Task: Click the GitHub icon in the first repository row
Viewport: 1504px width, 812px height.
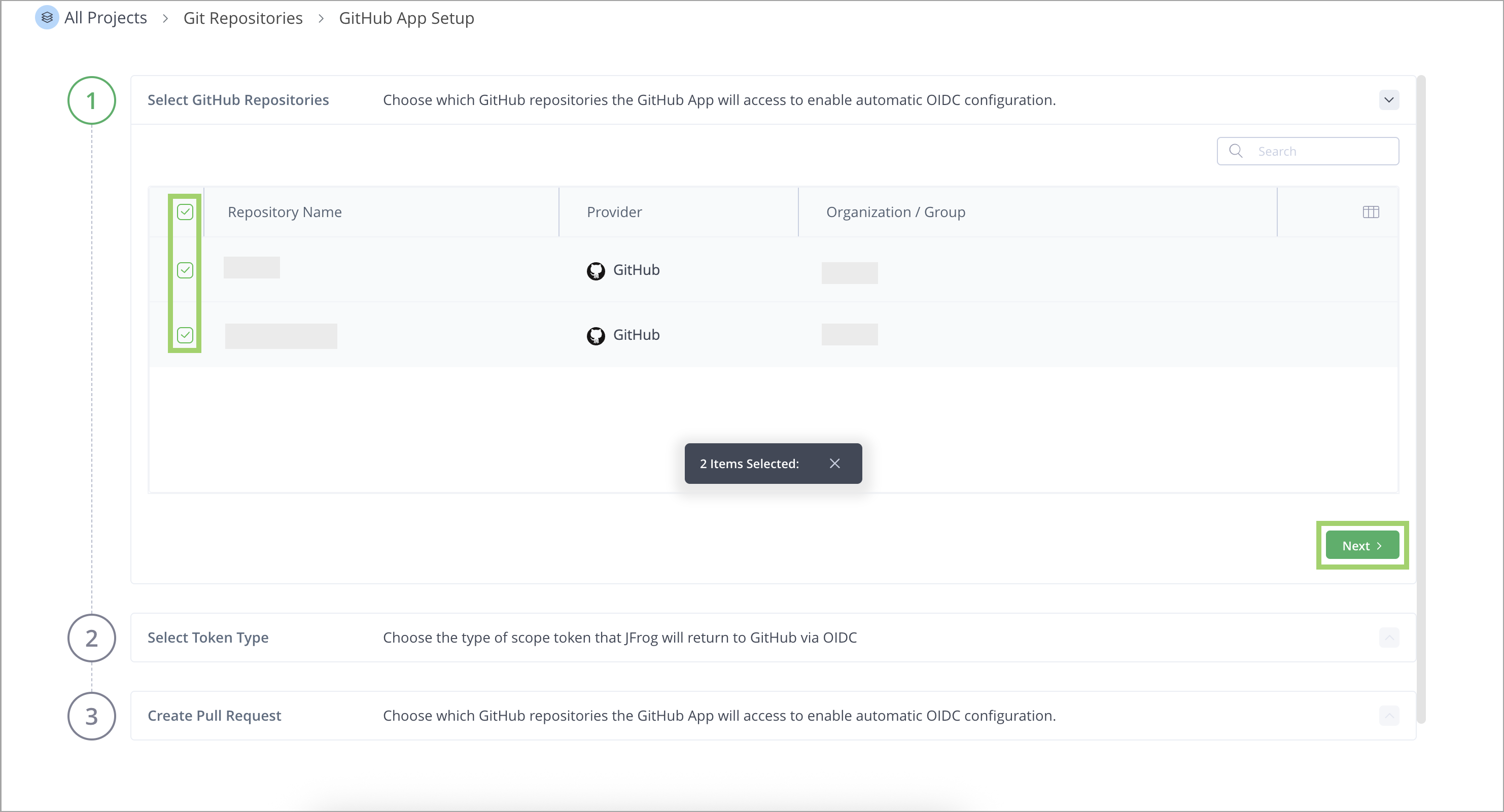Action: [596, 270]
